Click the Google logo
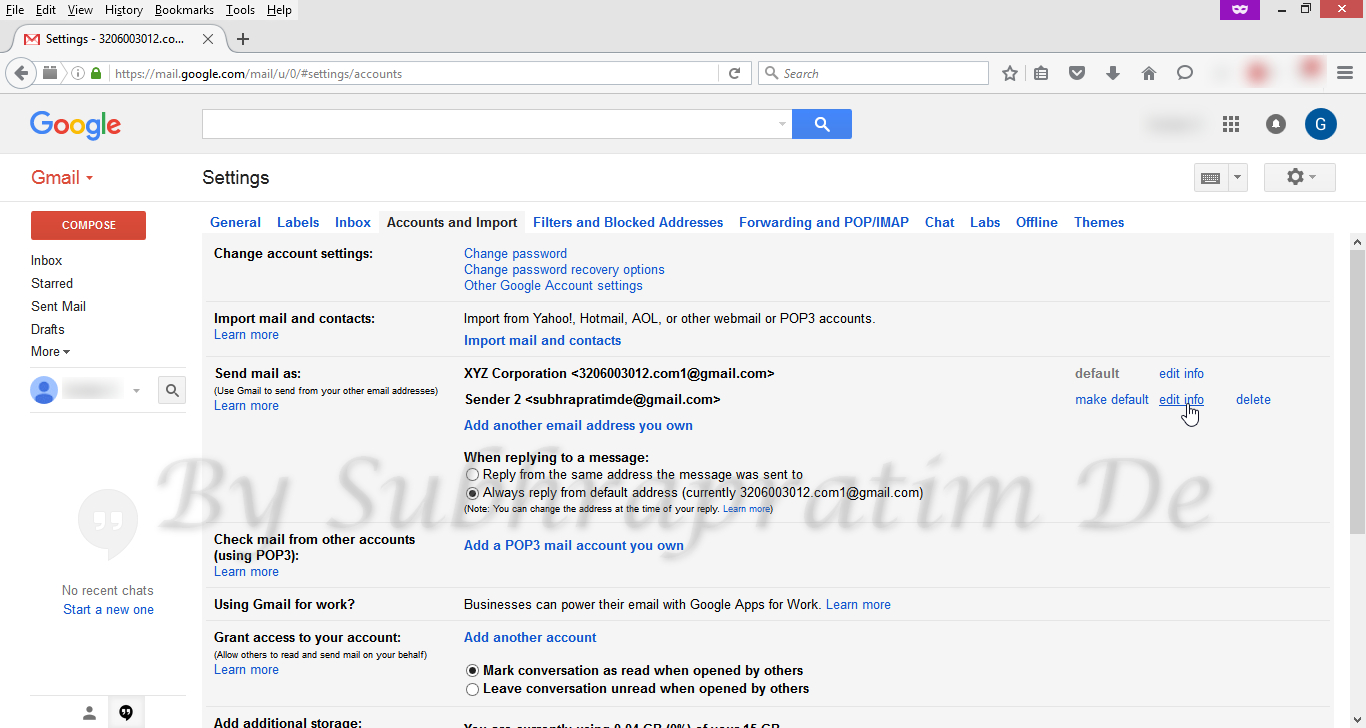The image size is (1366, 728). (x=75, y=125)
